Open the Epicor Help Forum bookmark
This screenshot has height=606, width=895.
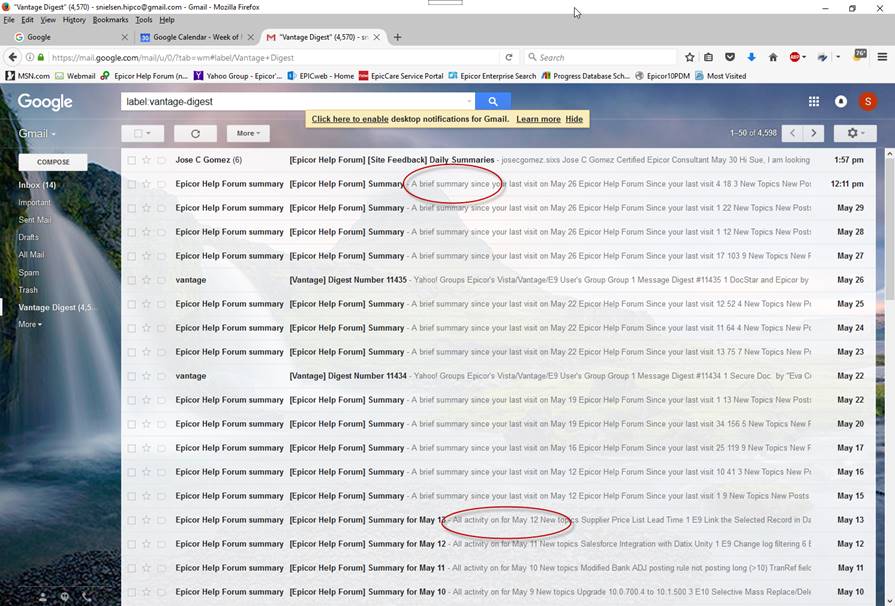pos(145,76)
